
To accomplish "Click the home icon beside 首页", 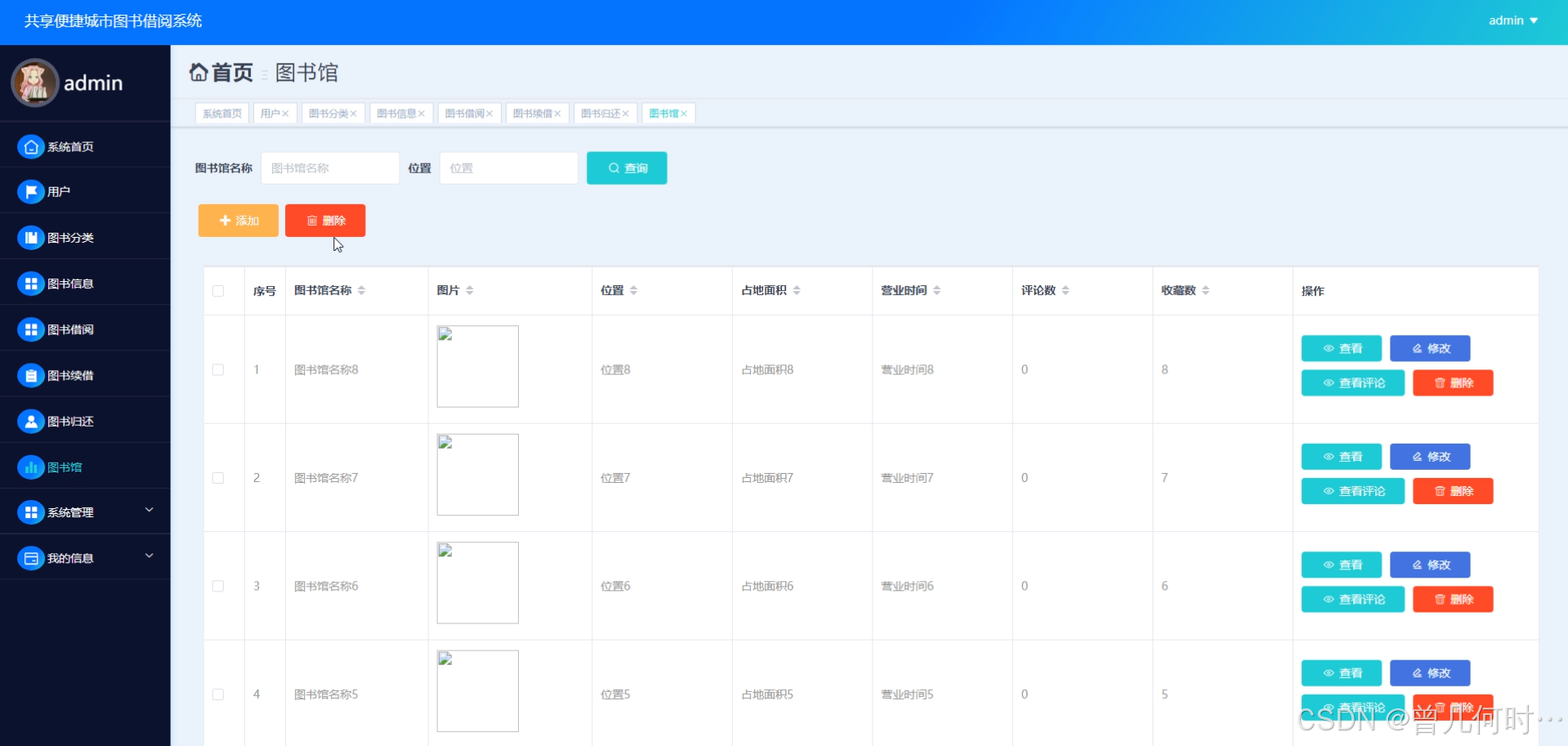I will pyautogui.click(x=199, y=73).
